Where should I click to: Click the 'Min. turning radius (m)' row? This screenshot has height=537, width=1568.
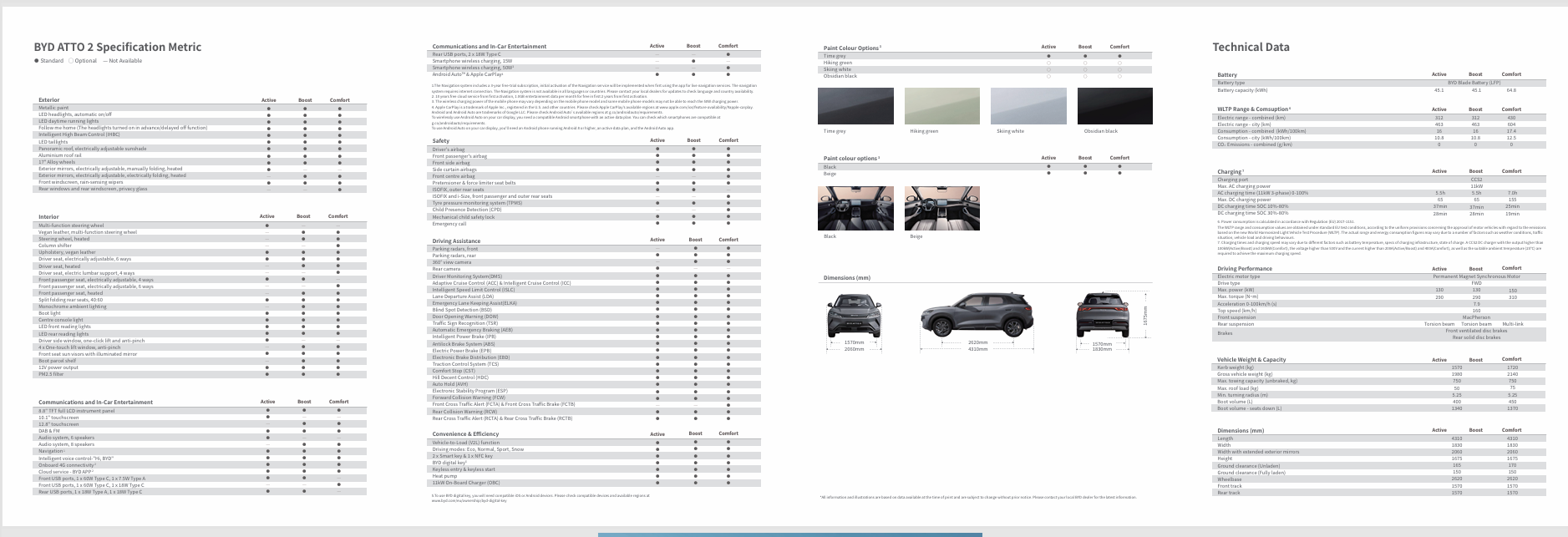coord(1379,395)
